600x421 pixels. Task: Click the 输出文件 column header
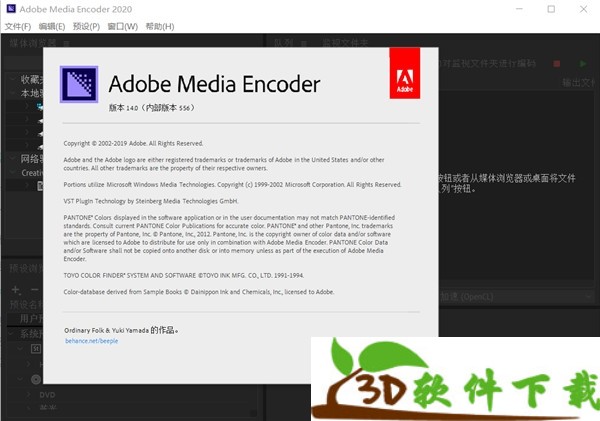point(578,82)
